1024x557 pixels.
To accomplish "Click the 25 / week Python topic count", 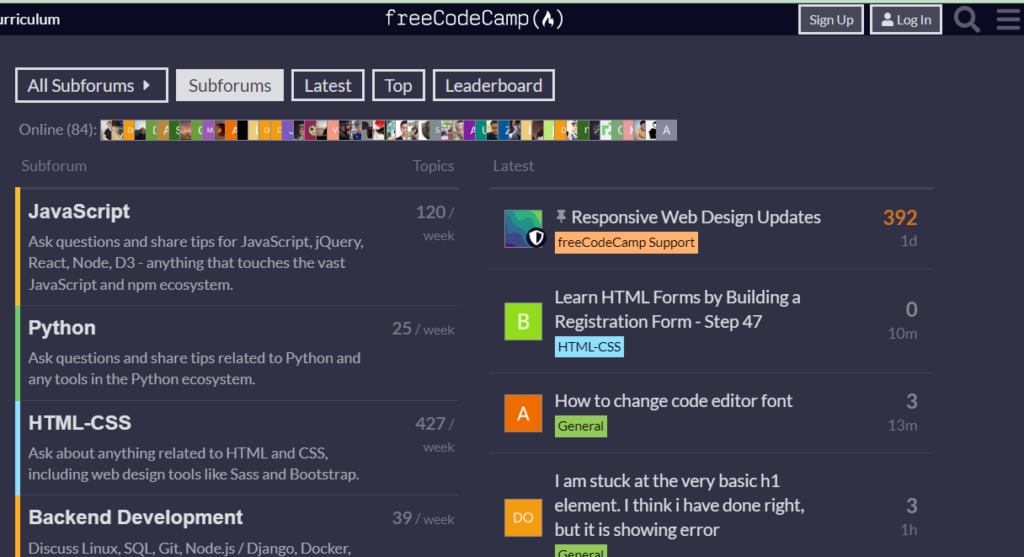I will pyautogui.click(x=423, y=329).
